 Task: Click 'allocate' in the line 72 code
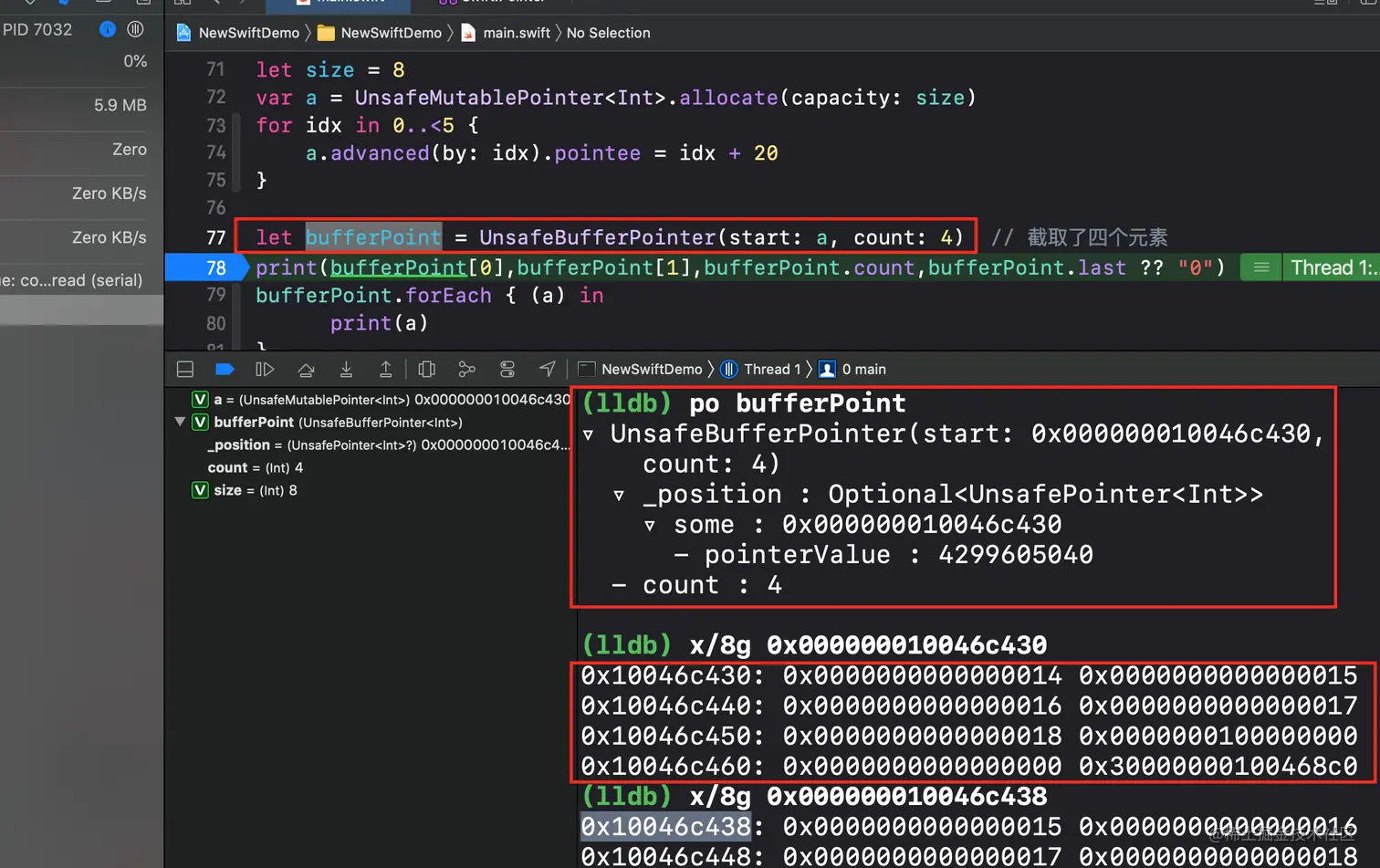pyautogui.click(x=728, y=98)
